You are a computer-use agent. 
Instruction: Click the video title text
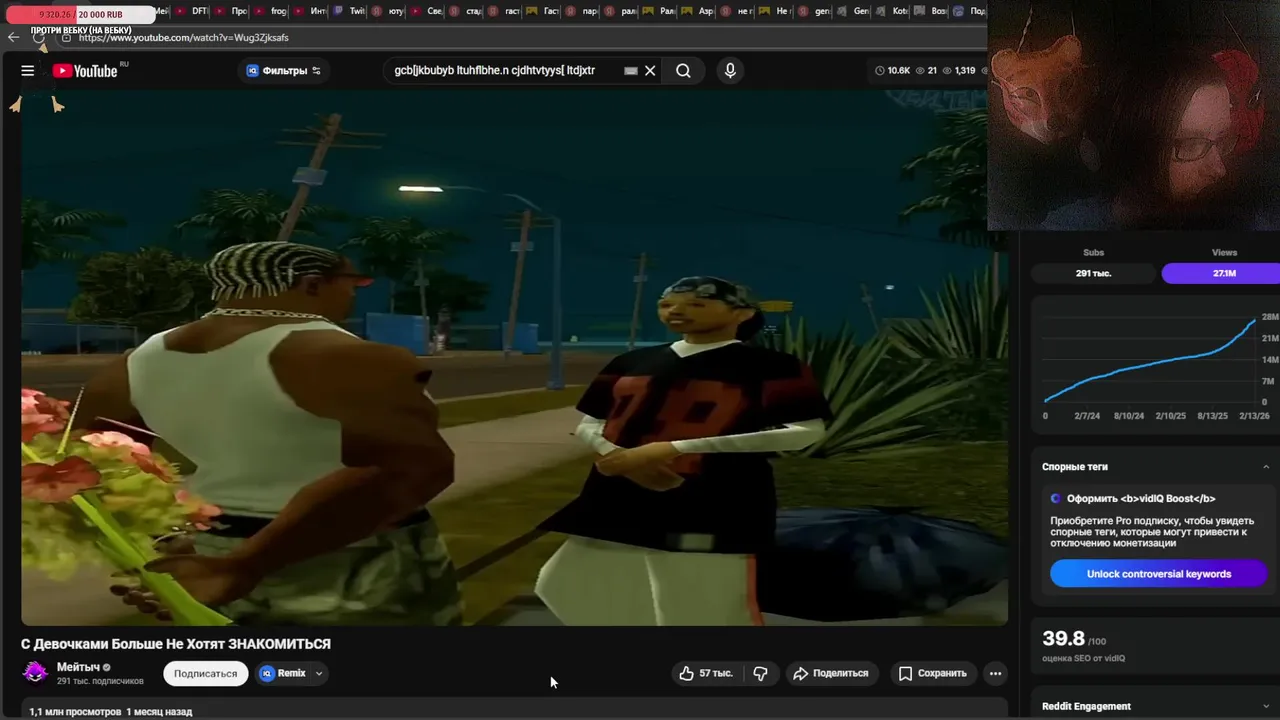pyautogui.click(x=176, y=644)
